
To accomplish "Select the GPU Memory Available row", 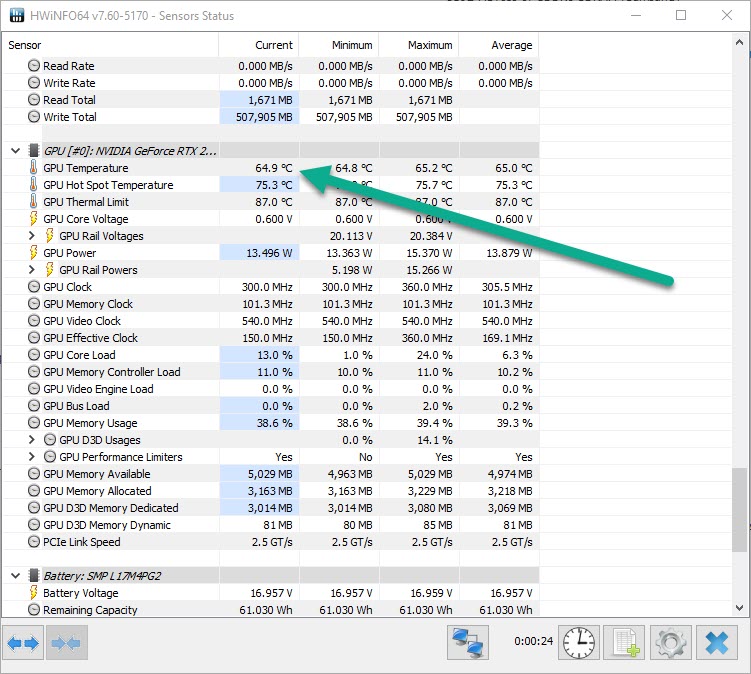I will pyautogui.click(x=271, y=474).
